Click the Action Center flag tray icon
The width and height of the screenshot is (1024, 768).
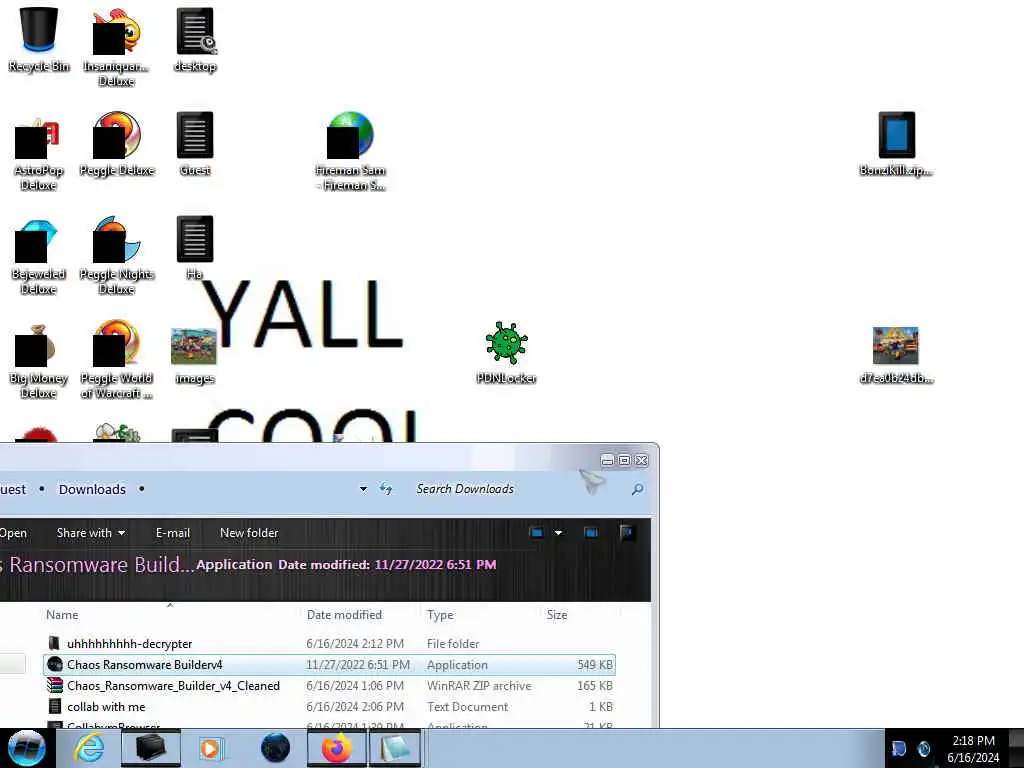[899, 748]
